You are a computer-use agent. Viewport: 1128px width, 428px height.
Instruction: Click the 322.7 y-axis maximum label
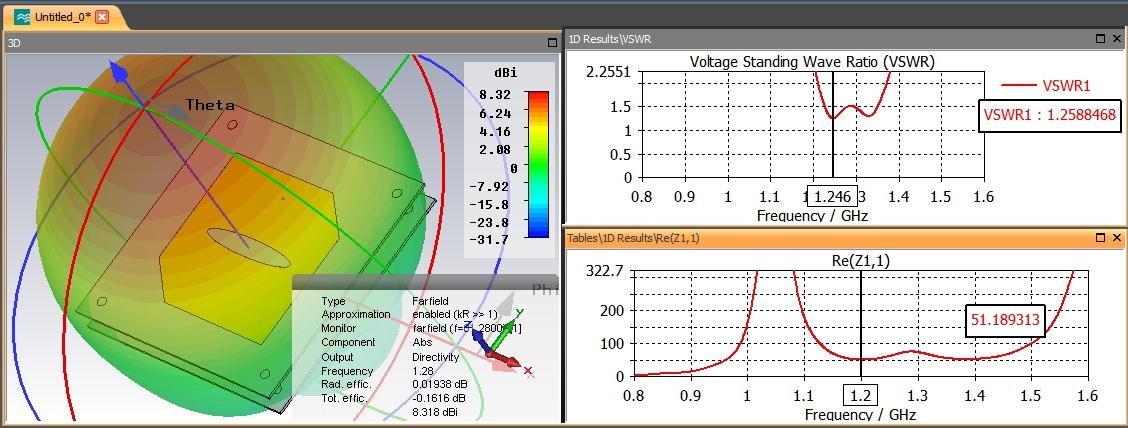[x=603, y=272]
